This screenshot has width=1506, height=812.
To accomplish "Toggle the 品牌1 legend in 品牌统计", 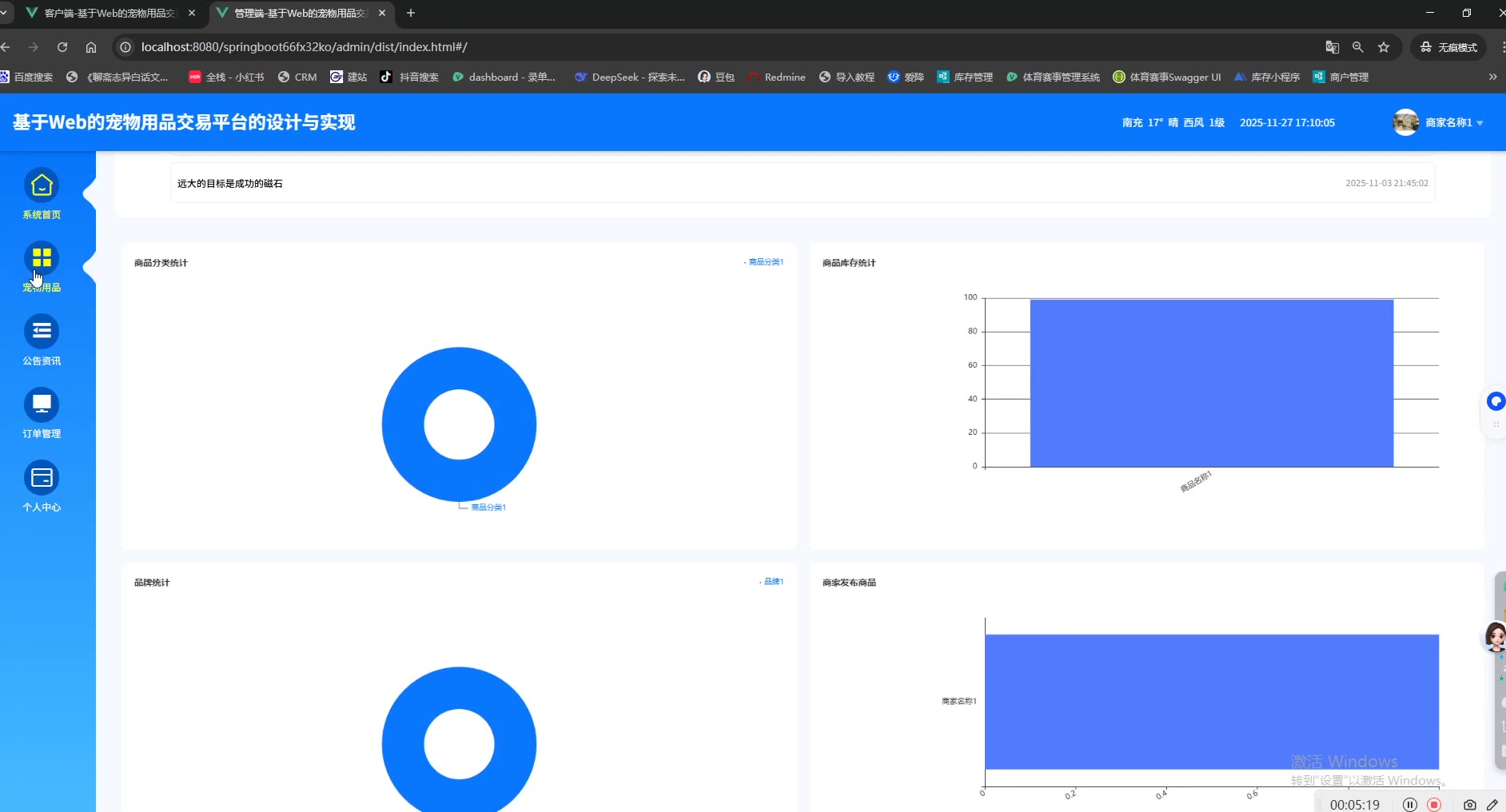I will coord(772,582).
